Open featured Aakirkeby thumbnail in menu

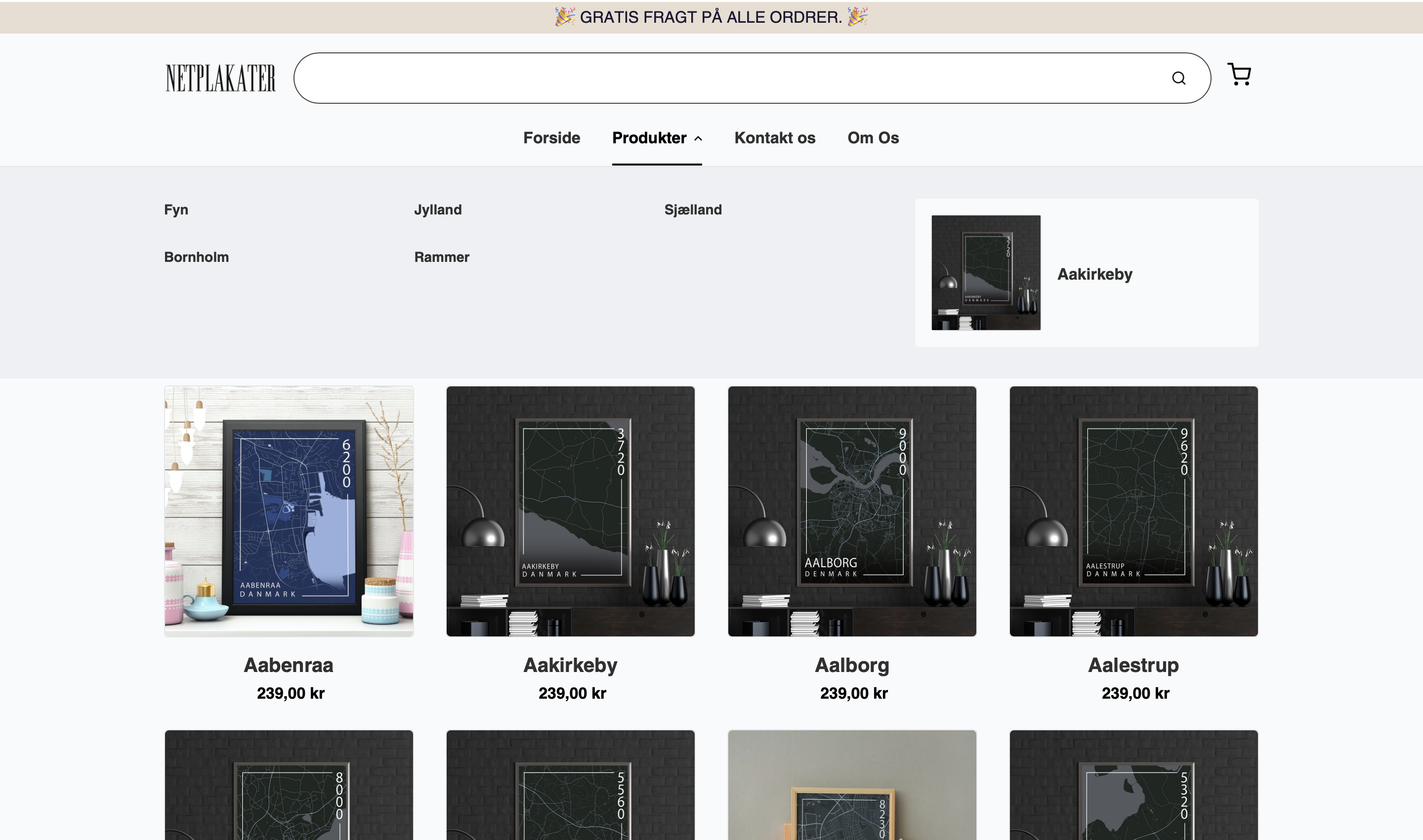[x=985, y=273]
